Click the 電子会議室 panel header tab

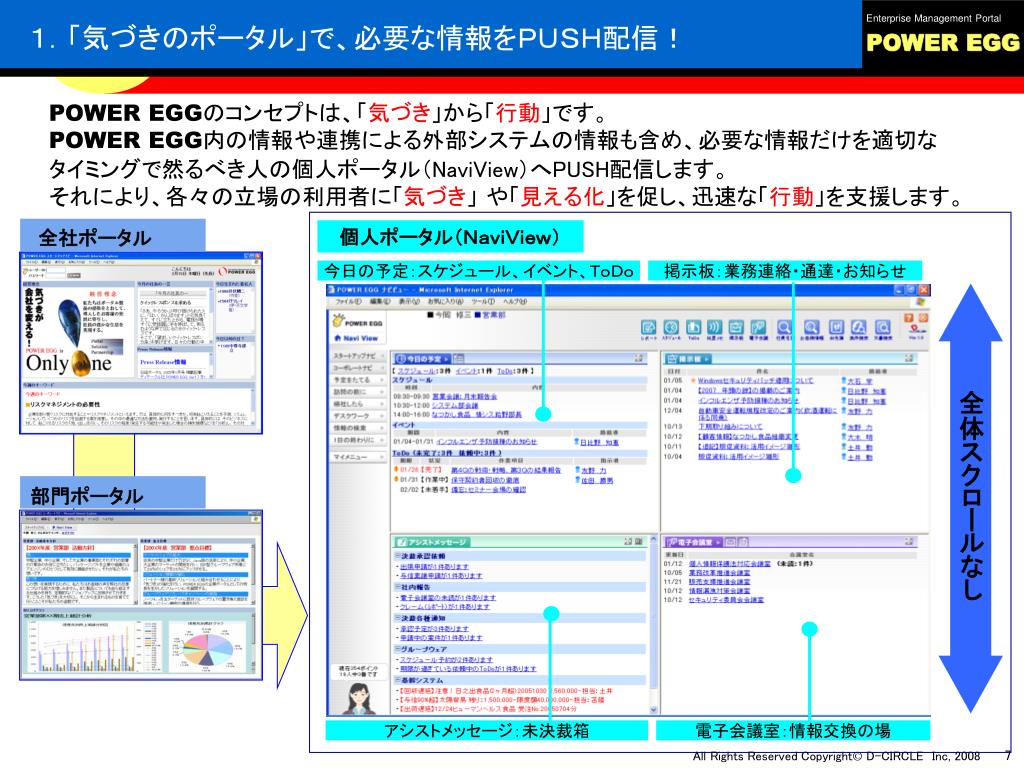(692, 542)
